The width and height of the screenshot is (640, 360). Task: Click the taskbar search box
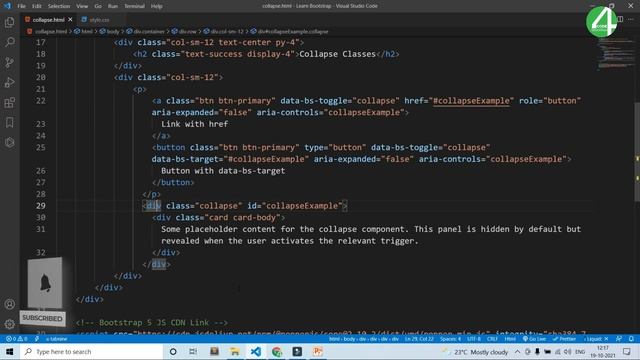coord(91,351)
